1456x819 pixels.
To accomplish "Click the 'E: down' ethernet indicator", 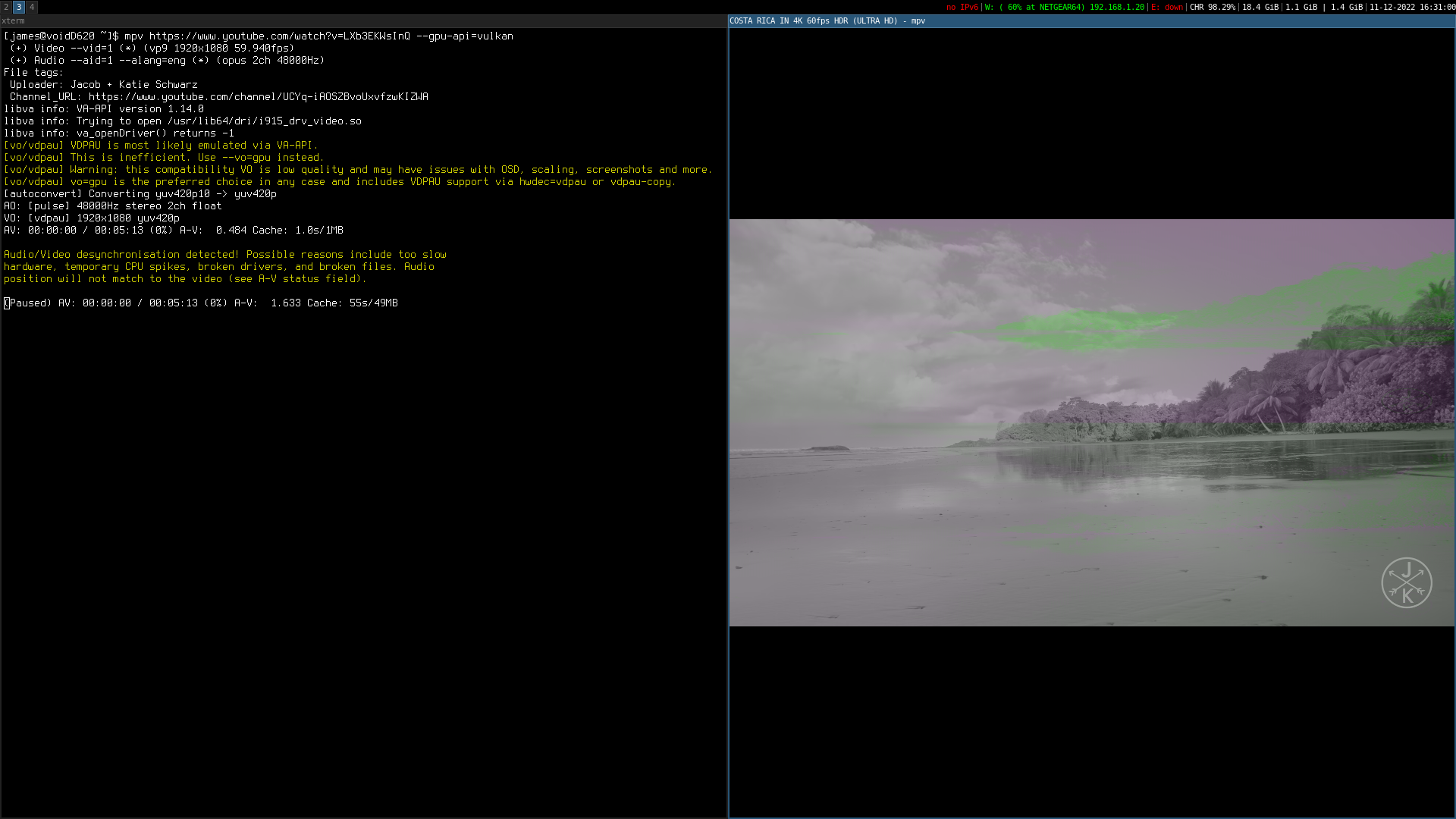I will click(1166, 7).
